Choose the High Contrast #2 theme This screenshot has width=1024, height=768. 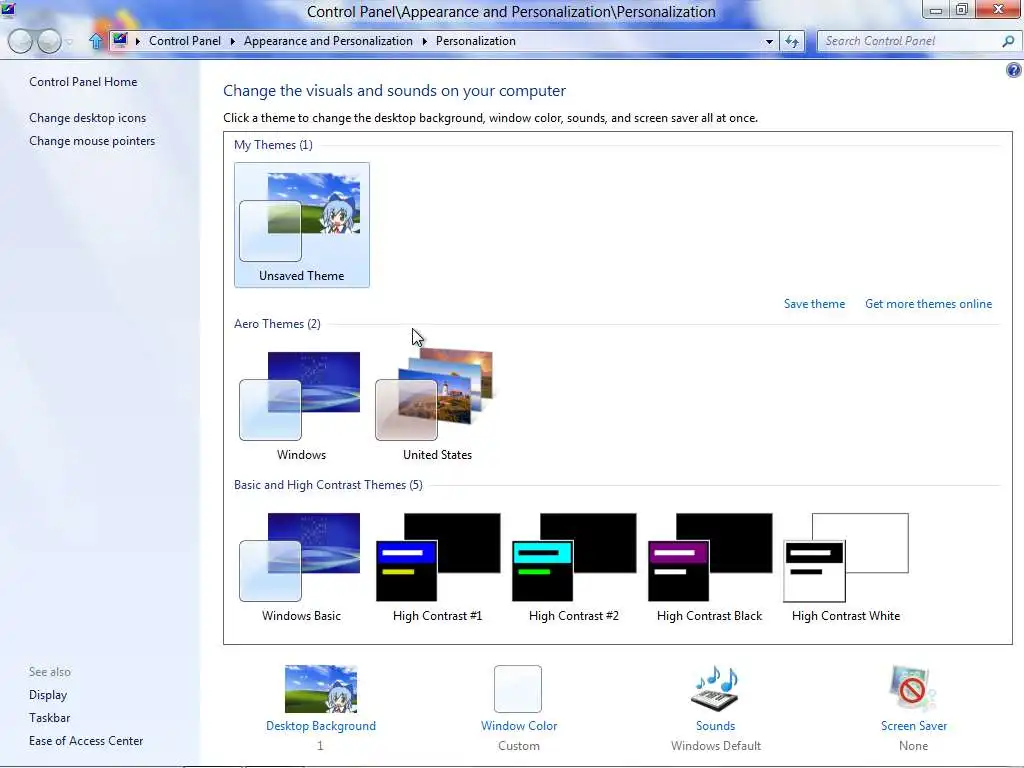(x=573, y=567)
